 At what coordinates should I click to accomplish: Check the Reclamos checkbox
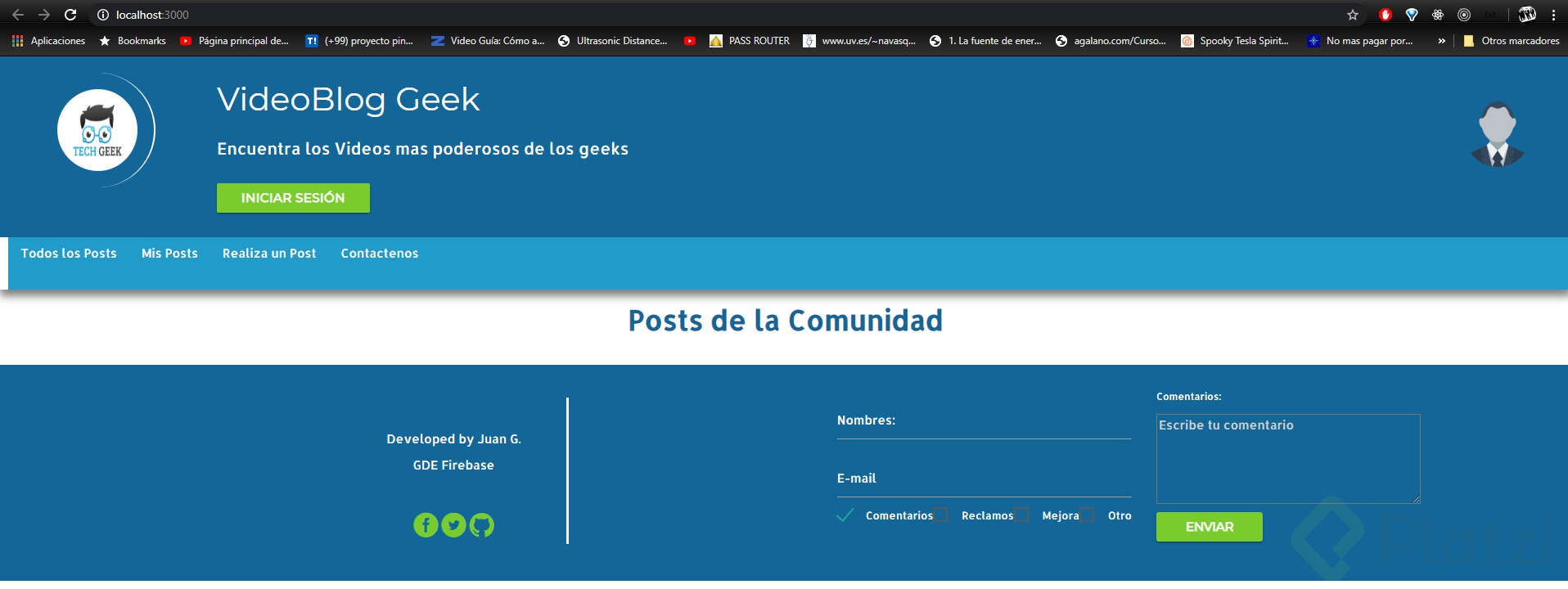940,515
